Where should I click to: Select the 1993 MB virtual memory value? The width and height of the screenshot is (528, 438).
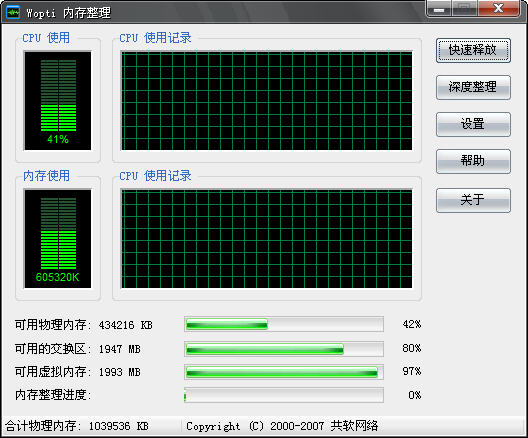pos(120,372)
